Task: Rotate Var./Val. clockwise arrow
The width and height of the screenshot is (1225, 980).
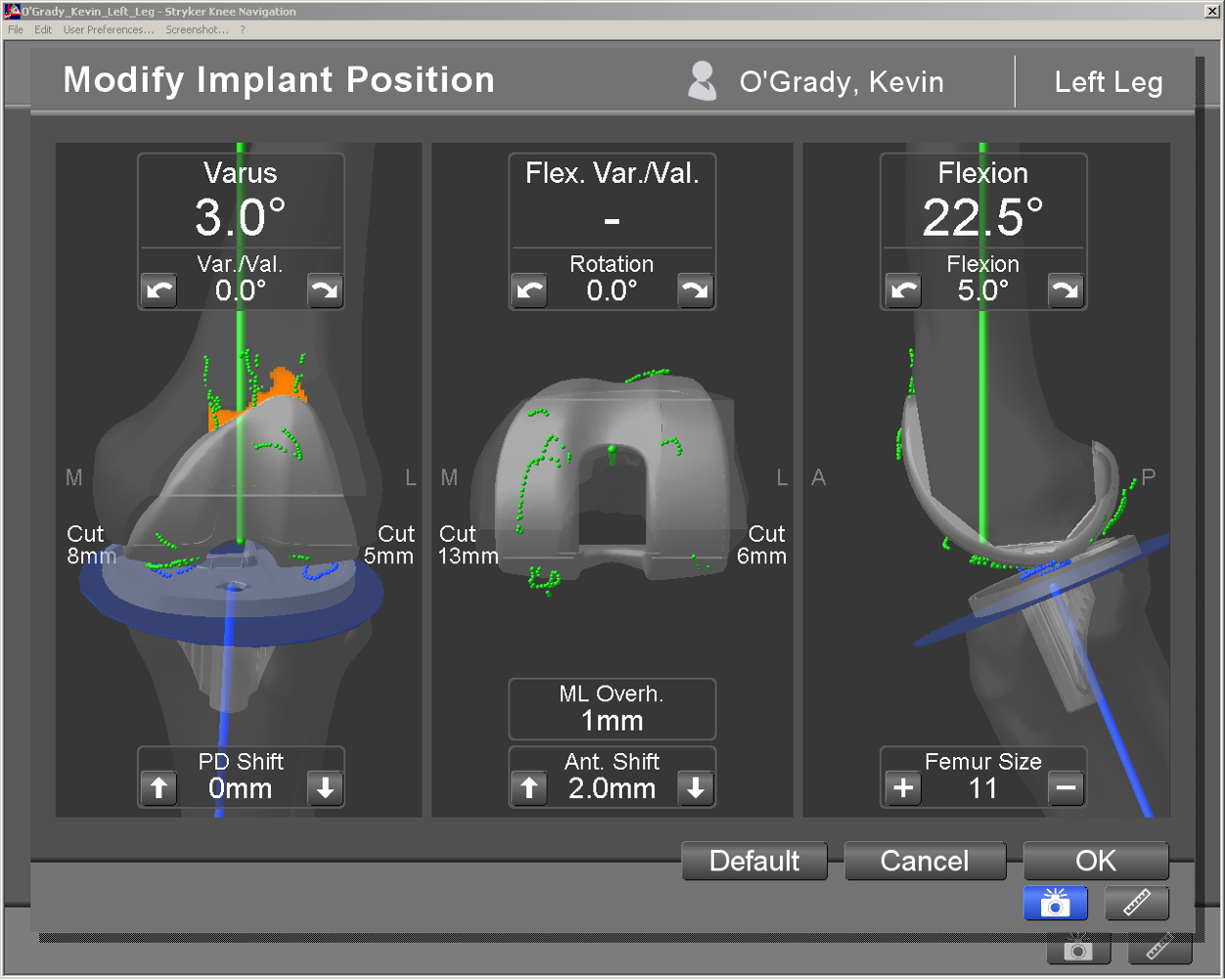Action: click(x=325, y=290)
